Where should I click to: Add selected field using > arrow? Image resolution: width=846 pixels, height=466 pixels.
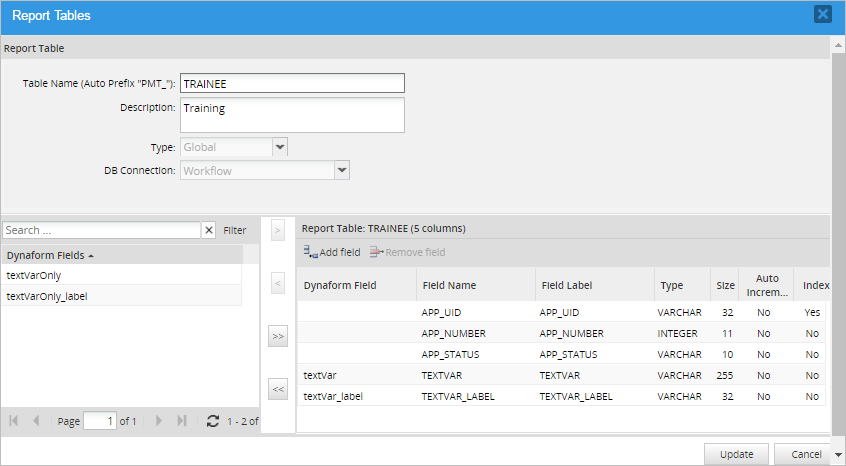[x=278, y=230]
